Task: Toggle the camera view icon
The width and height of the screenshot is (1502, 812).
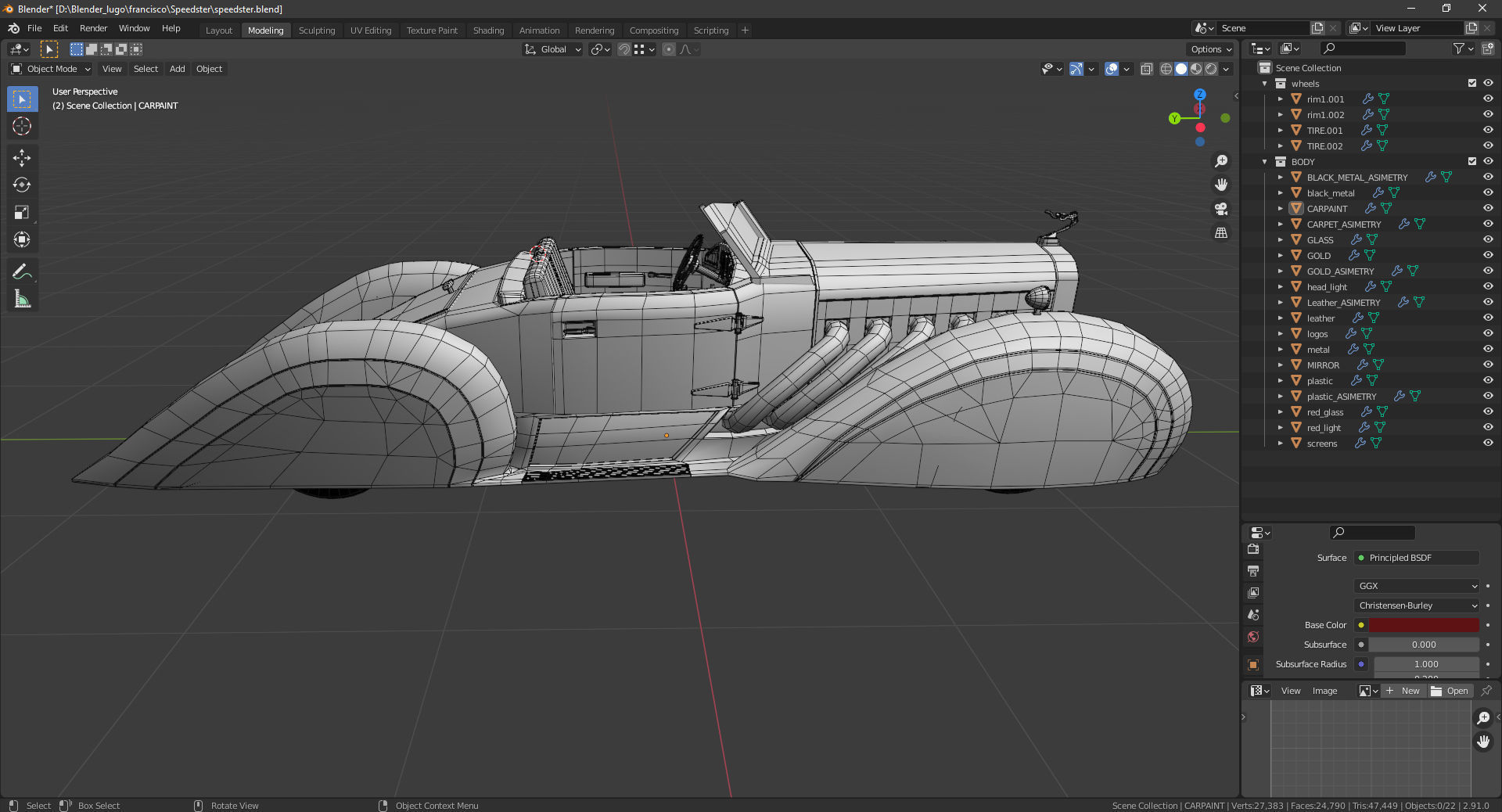Action: tap(1220, 209)
